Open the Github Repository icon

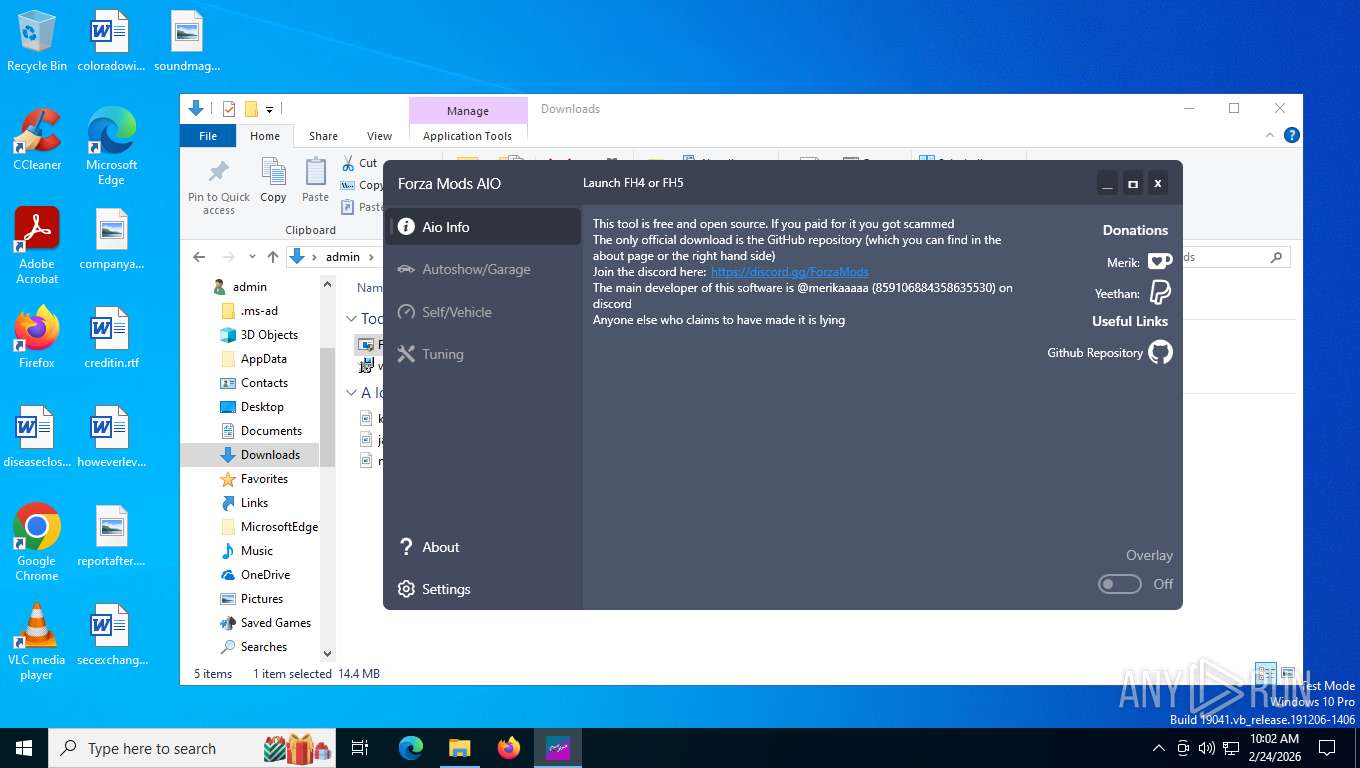1160,352
